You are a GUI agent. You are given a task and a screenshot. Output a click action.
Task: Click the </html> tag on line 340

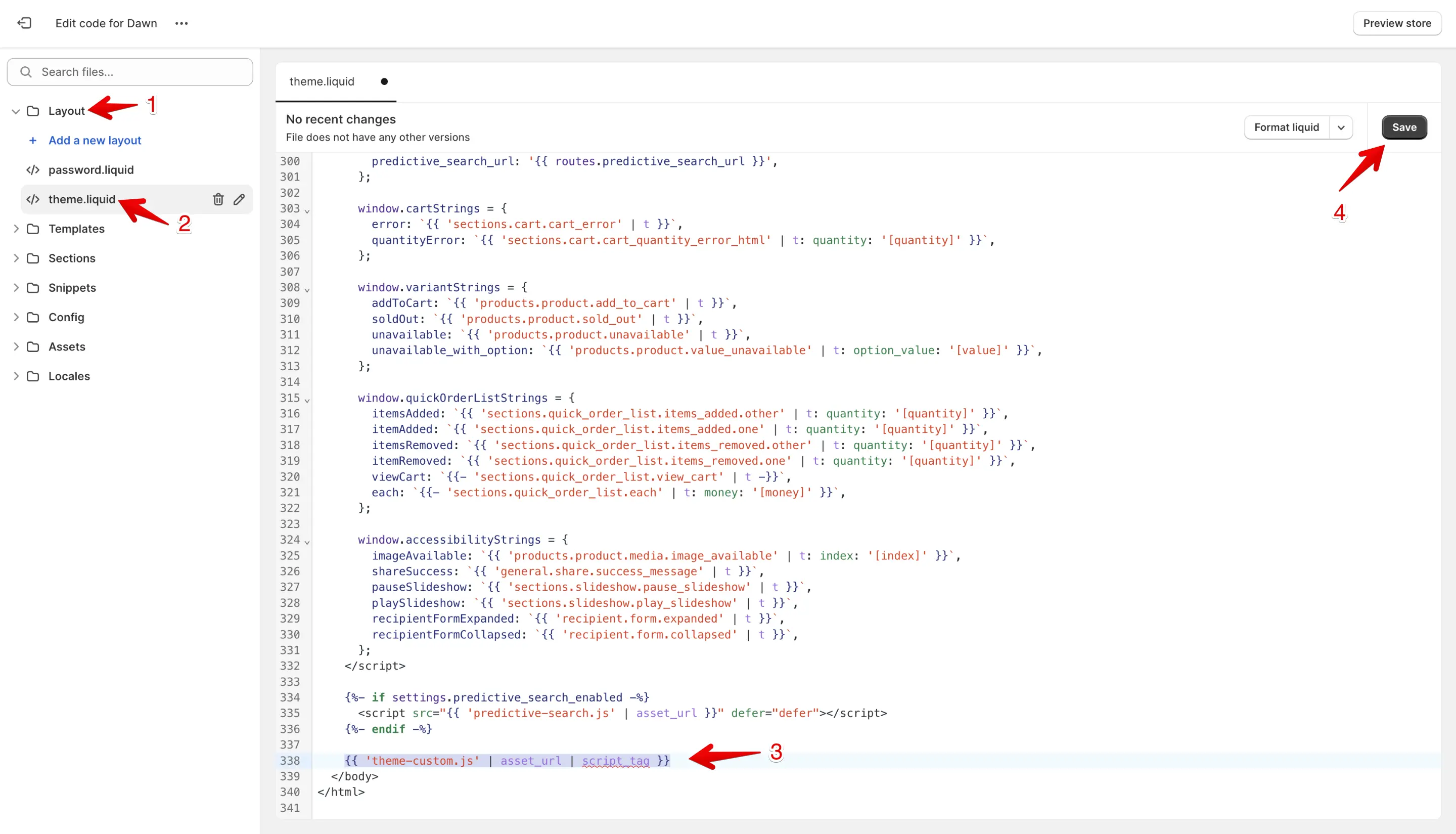(341, 792)
